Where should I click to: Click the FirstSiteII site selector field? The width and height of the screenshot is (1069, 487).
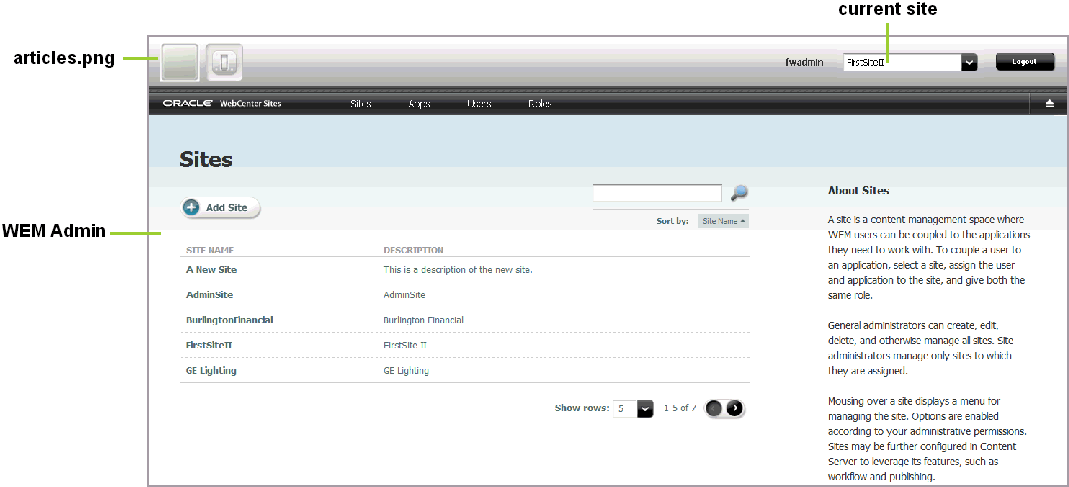(x=902, y=62)
